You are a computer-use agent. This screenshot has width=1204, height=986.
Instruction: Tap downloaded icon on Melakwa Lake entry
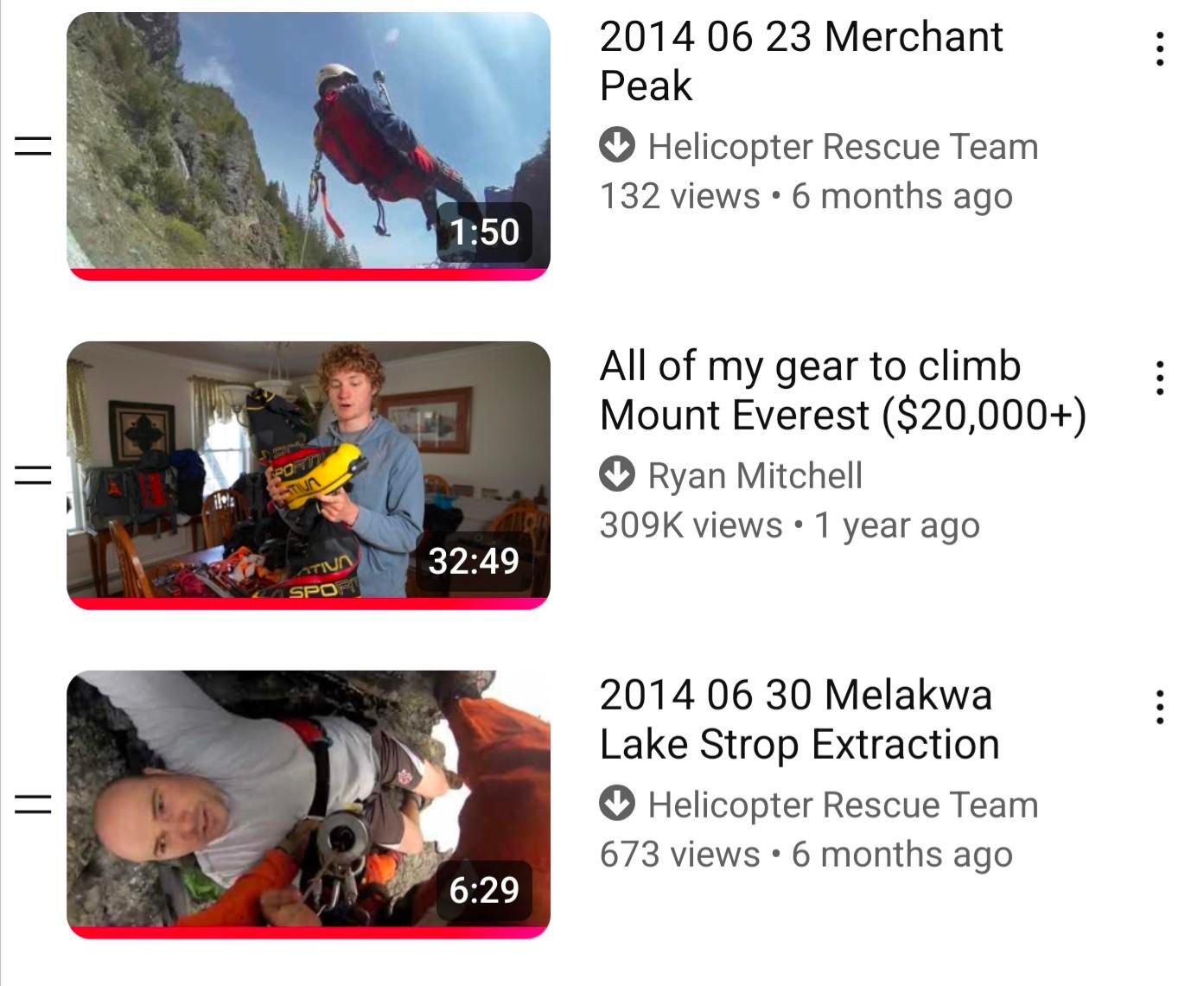(617, 804)
